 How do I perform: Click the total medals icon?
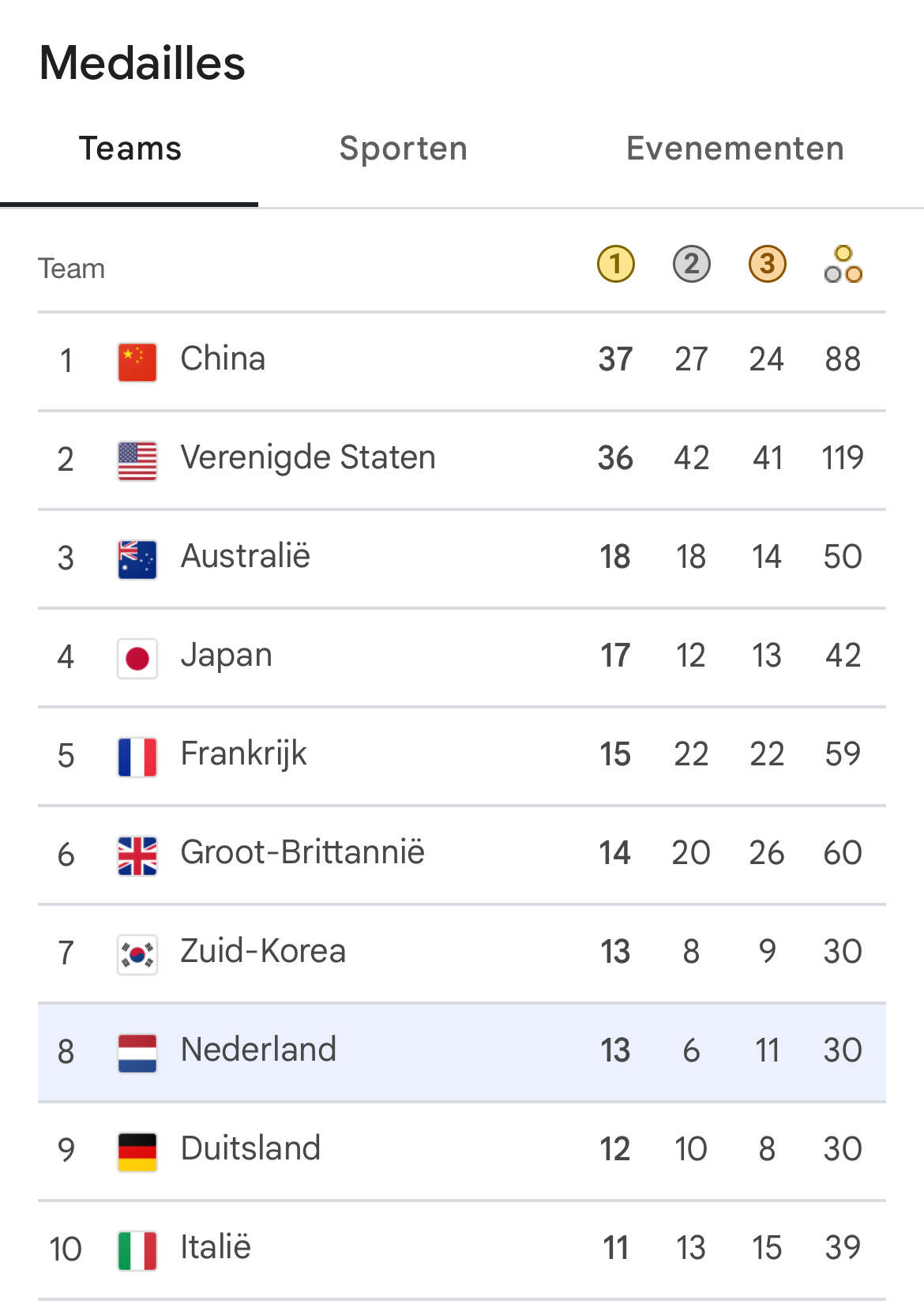tap(843, 264)
